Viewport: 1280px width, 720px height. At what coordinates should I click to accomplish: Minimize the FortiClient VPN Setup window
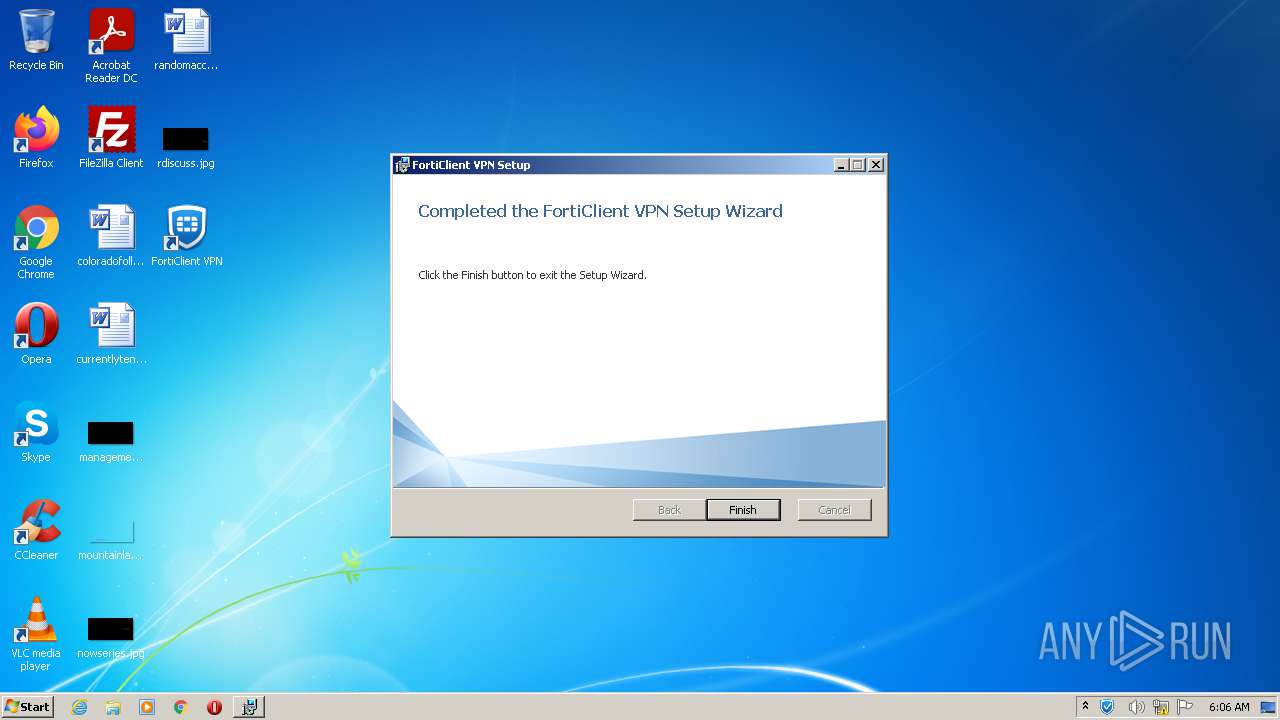(841, 165)
